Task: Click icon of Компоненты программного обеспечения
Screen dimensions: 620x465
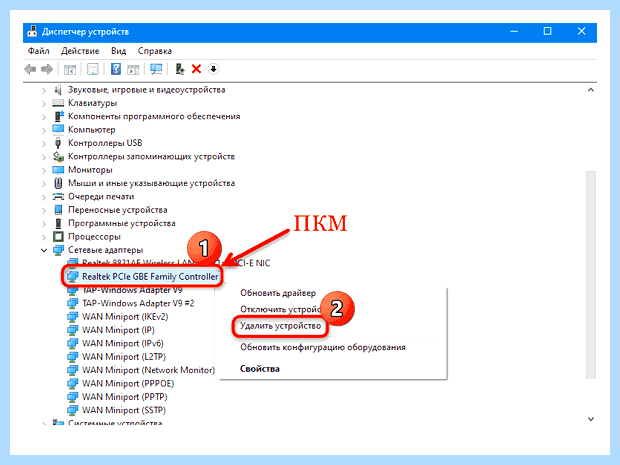Action: coord(59,116)
